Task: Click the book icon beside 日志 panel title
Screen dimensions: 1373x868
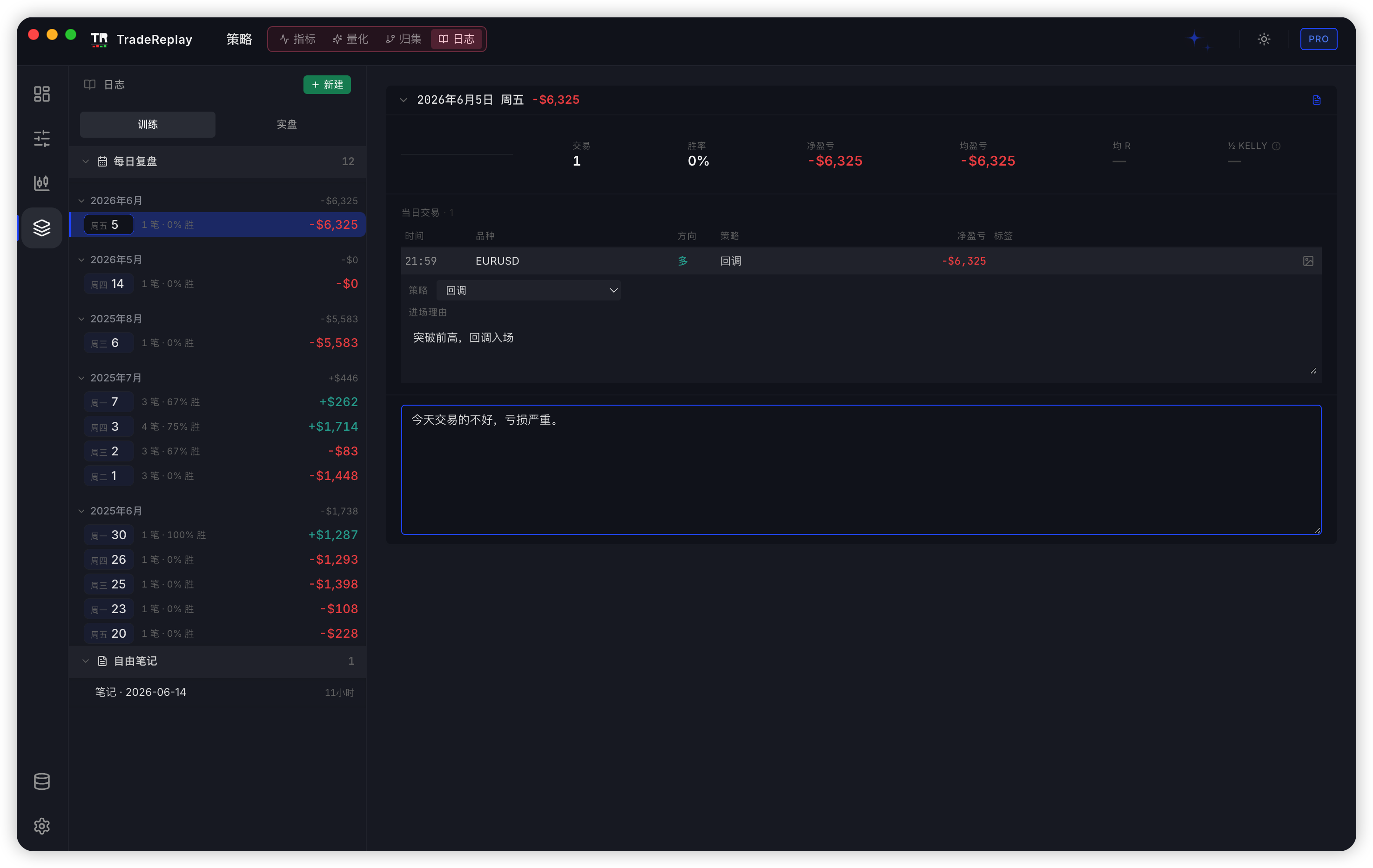Action: point(89,84)
